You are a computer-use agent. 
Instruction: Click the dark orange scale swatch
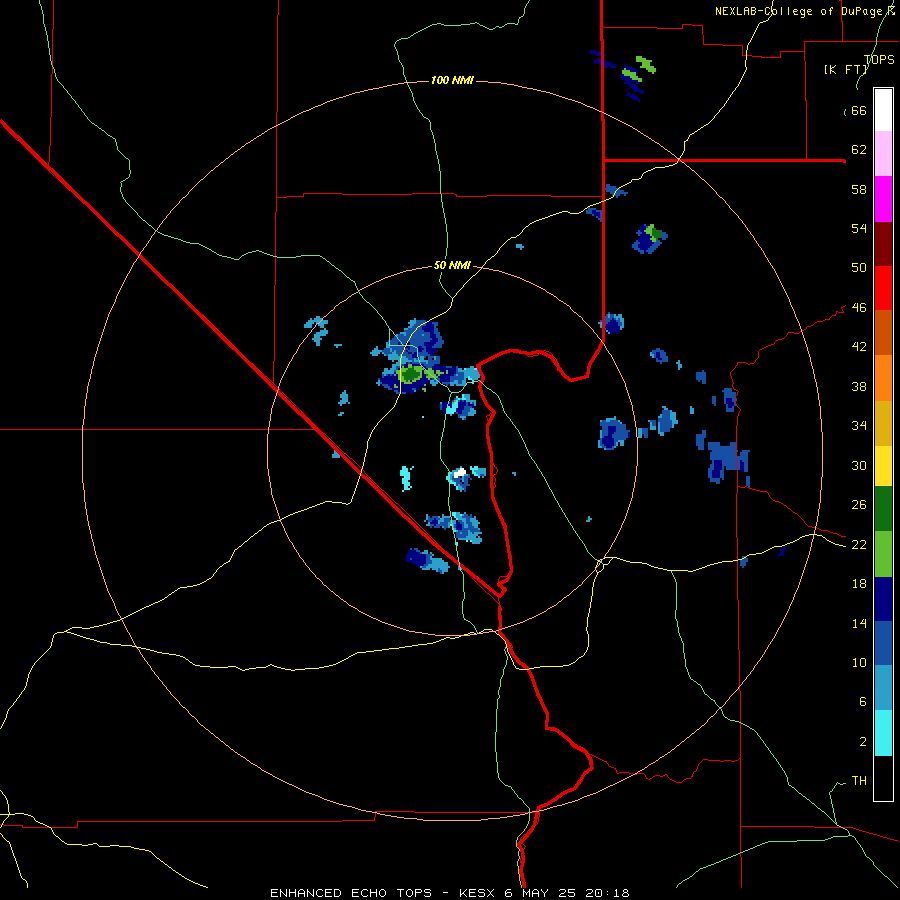tap(883, 332)
